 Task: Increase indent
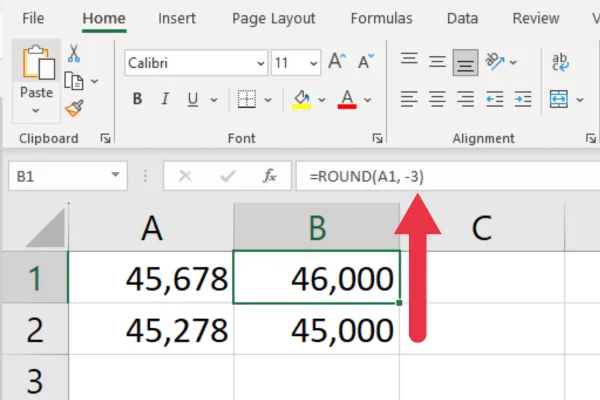point(523,99)
